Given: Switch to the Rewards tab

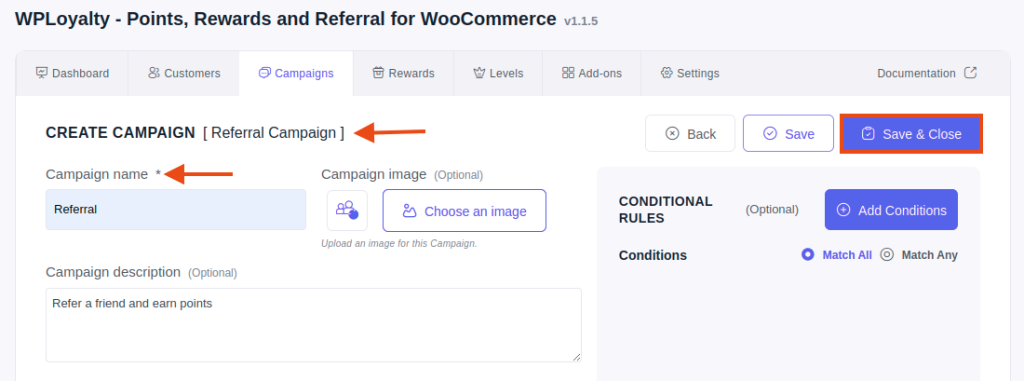Looking at the screenshot, I should (x=403, y=73).
